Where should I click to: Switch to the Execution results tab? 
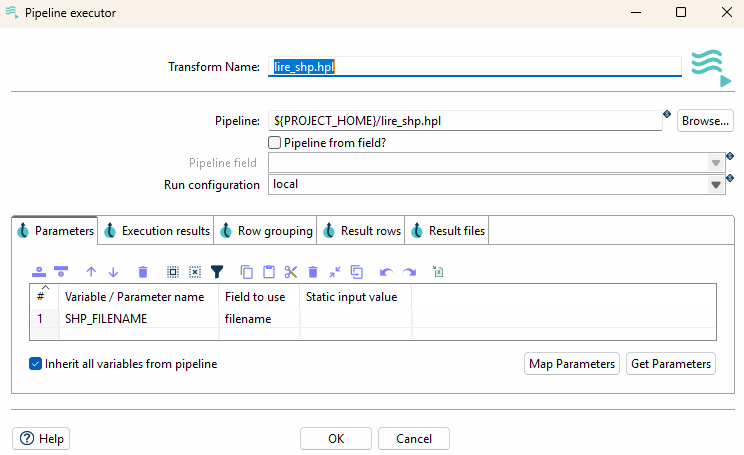pos(156,231)
